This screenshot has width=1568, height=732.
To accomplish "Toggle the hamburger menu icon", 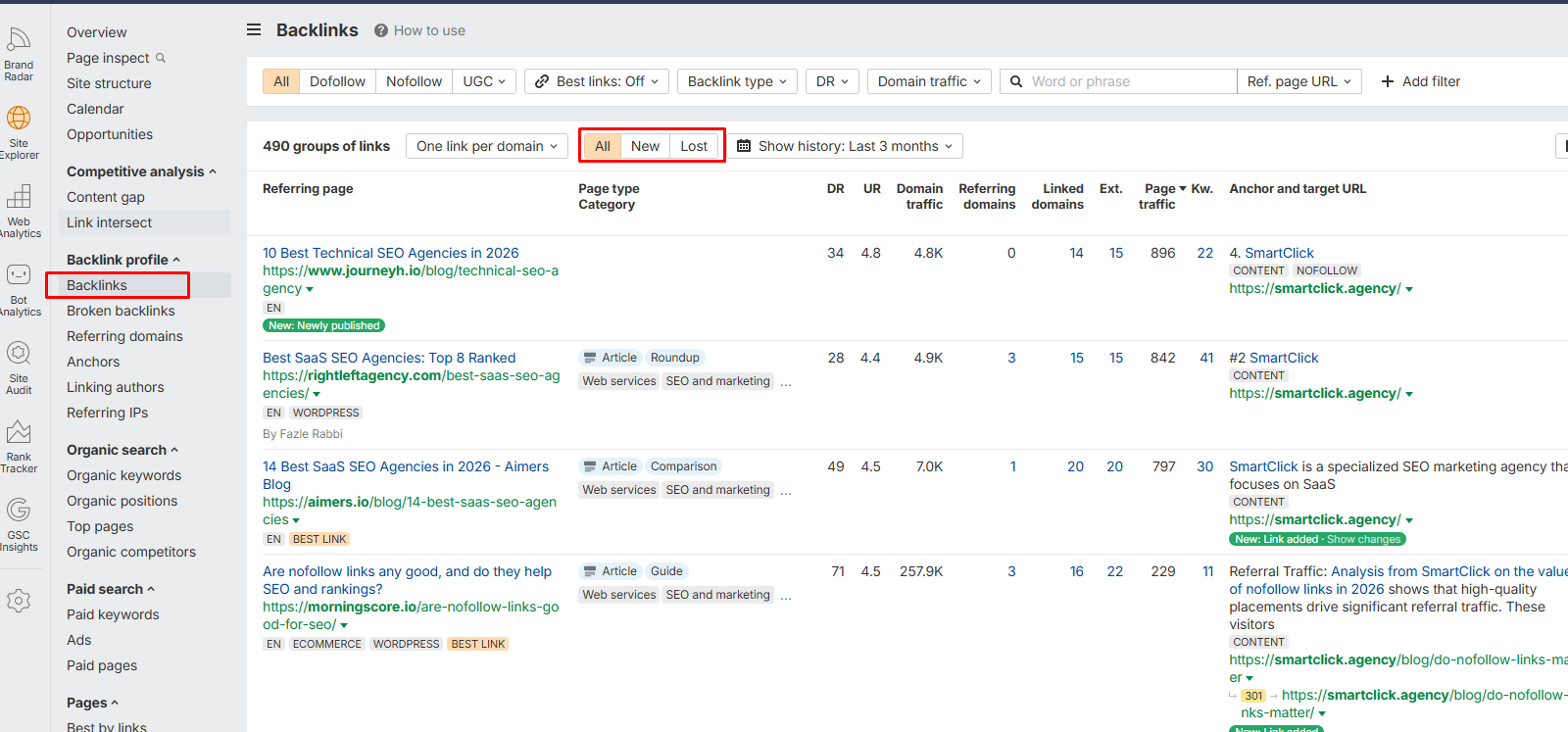I will (x=254, y=29).
